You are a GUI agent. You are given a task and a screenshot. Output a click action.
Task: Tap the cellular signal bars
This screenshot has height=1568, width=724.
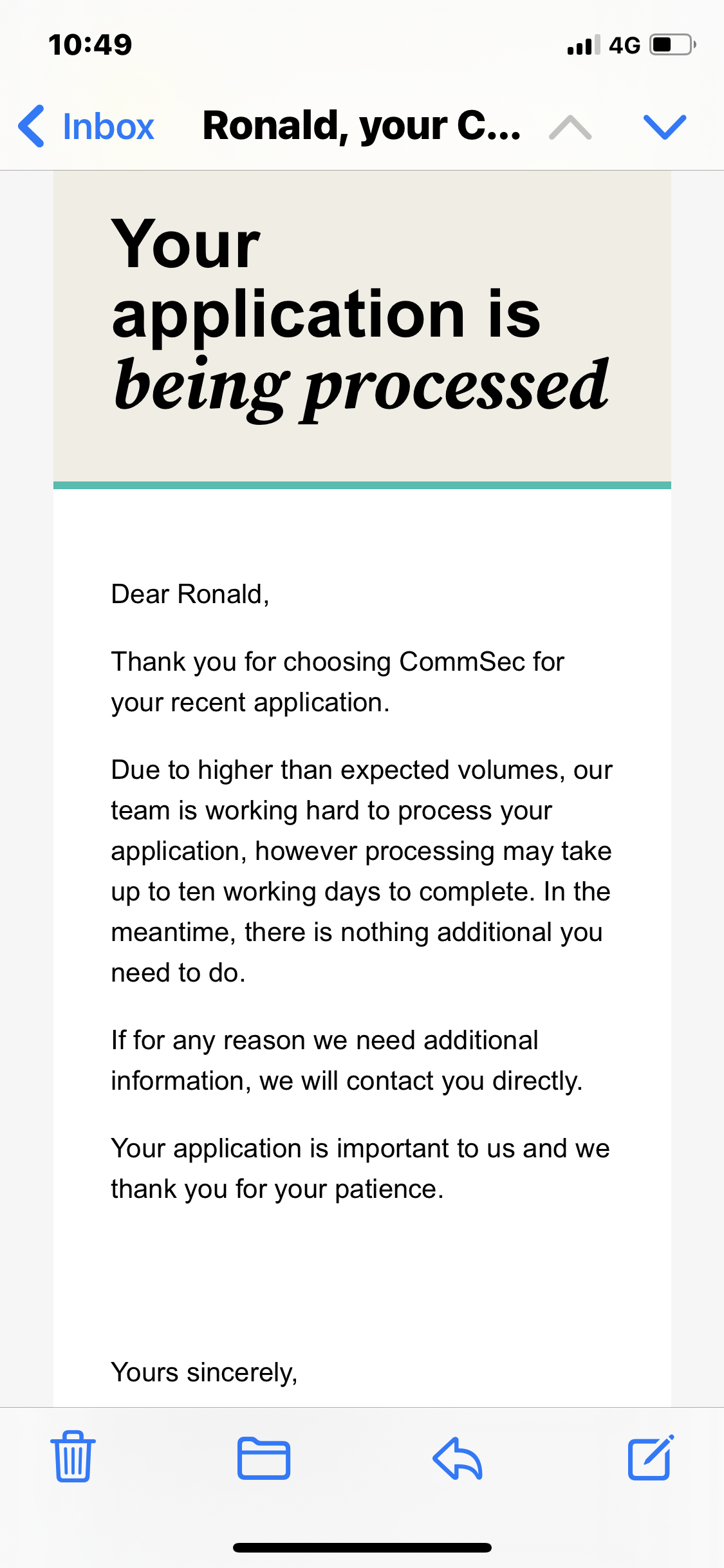[x=583, y=45]
